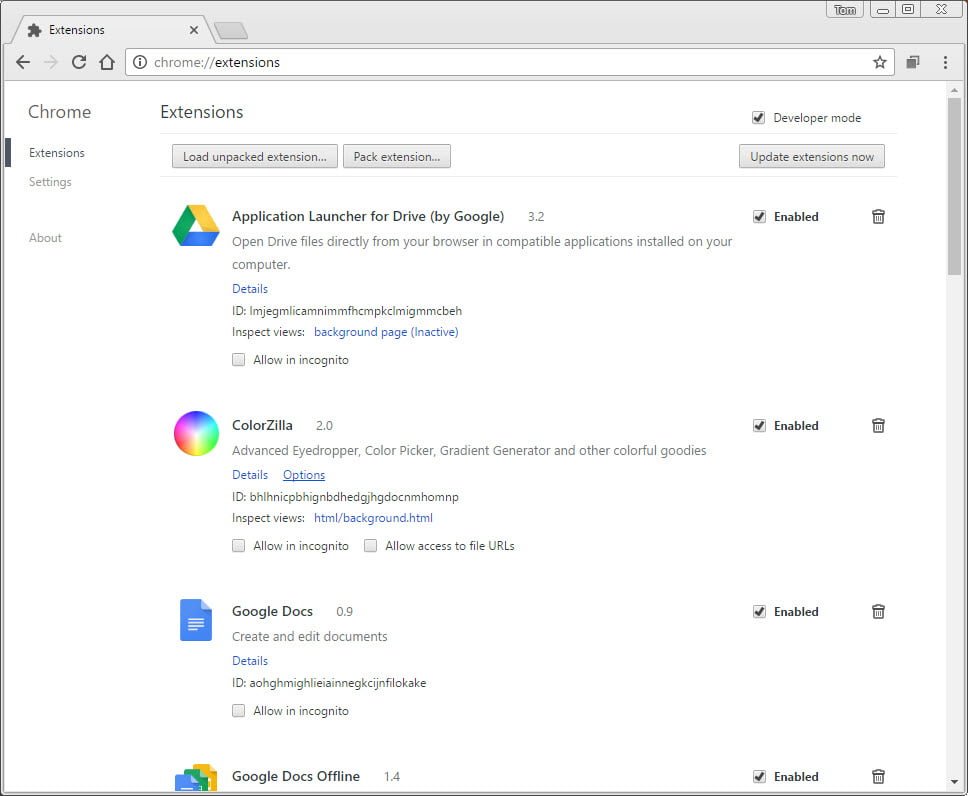
Task: Allow ColorZilla in incognito
Action: [x=238, y=545]
